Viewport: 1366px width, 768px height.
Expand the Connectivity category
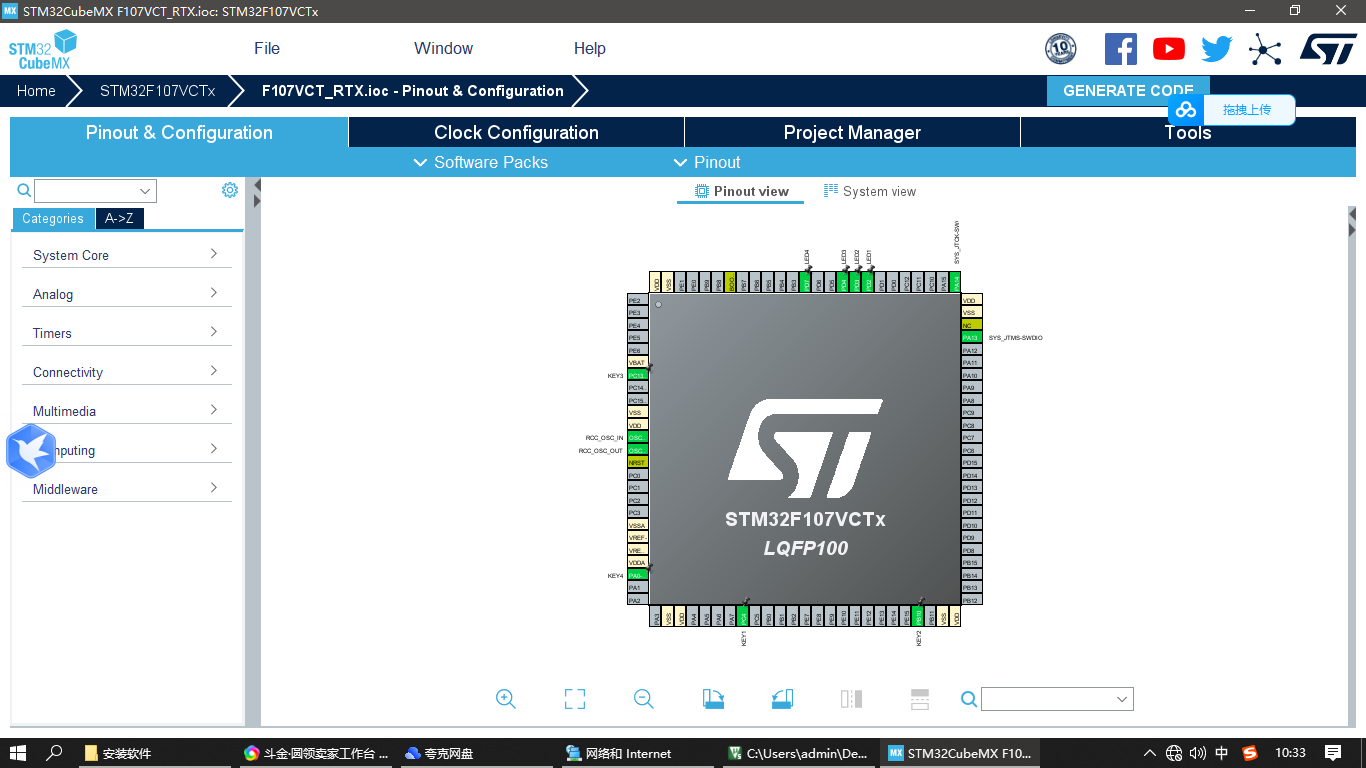coord(126,372)
